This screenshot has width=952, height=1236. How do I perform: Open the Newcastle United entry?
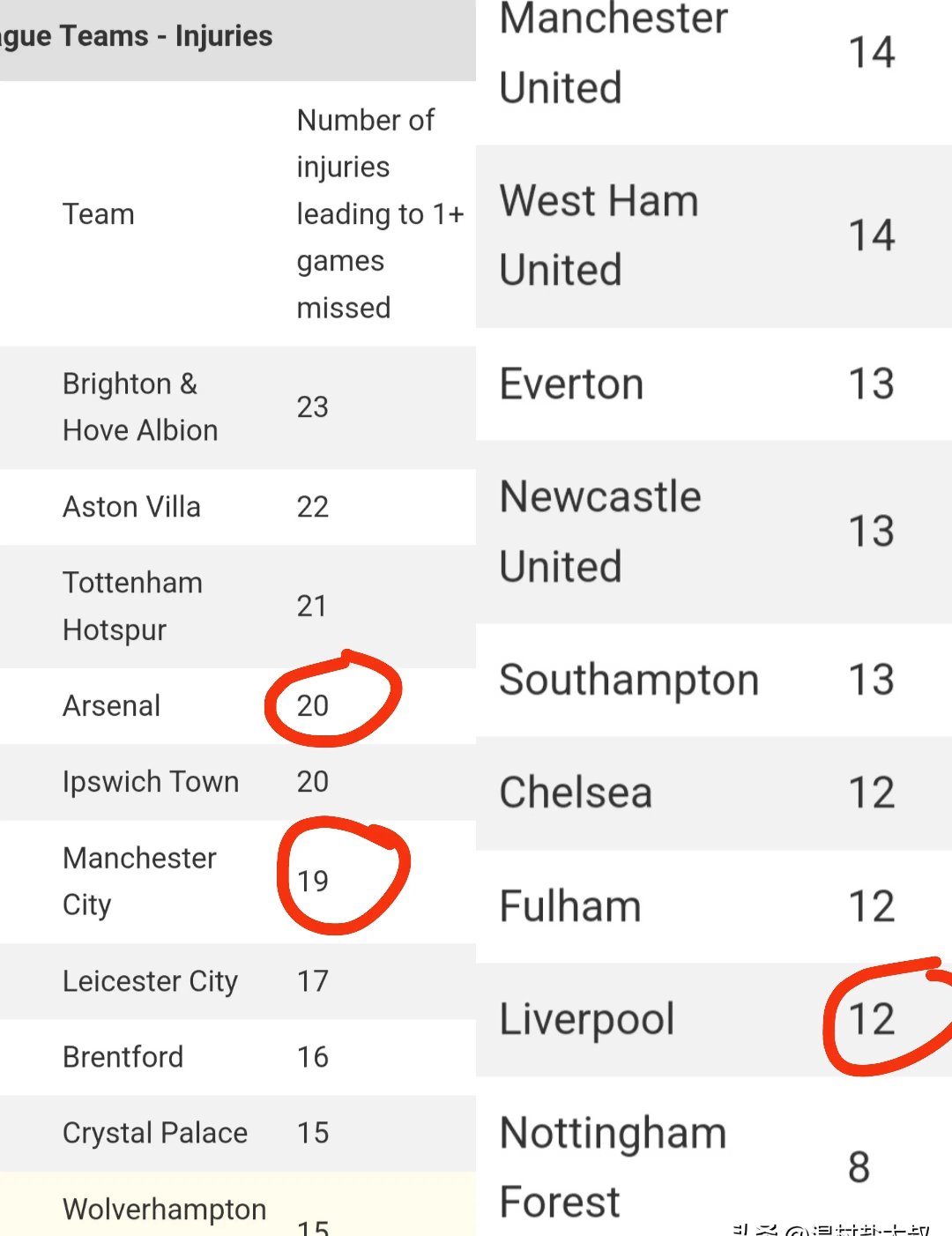[x=600, y=532]
